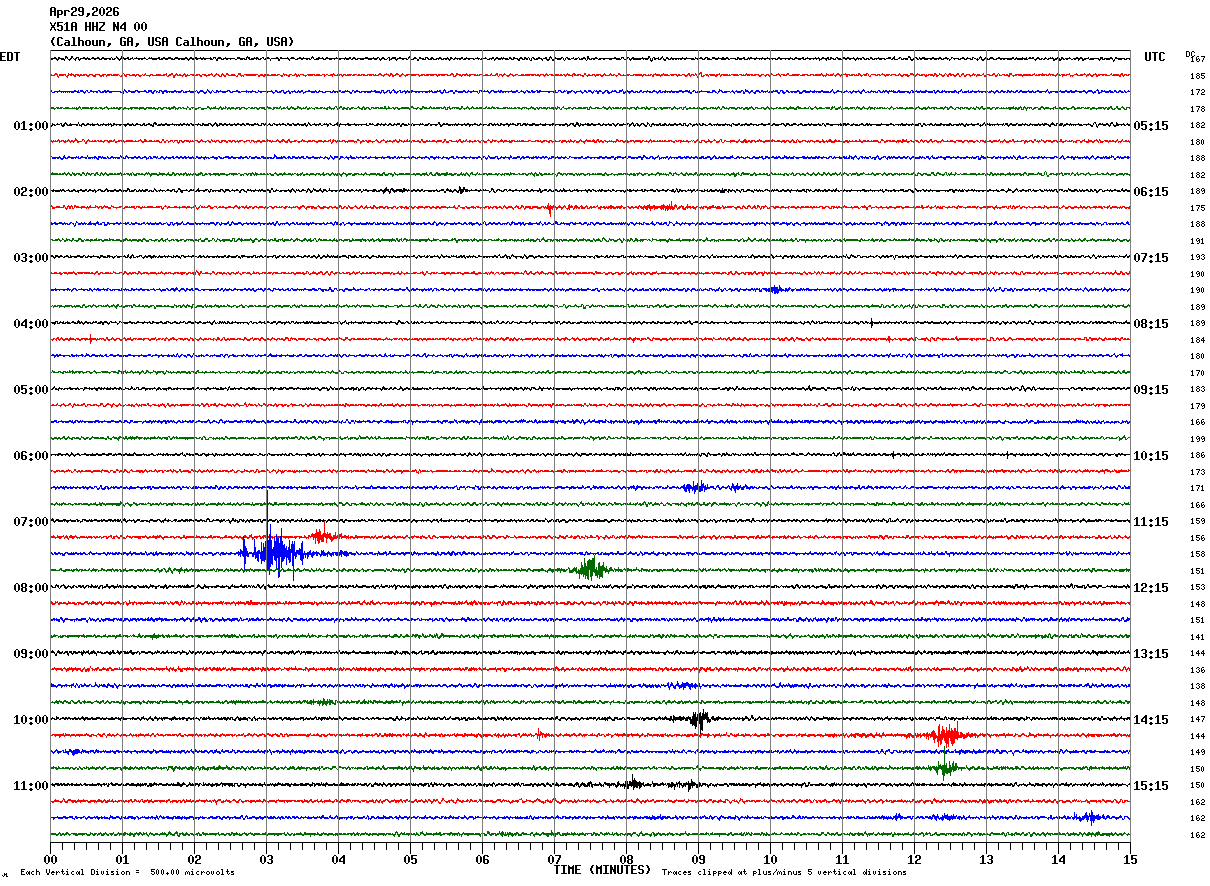Click the "04:00" EDT time label
Screen dimensions: 1210x886
[31, 324]
